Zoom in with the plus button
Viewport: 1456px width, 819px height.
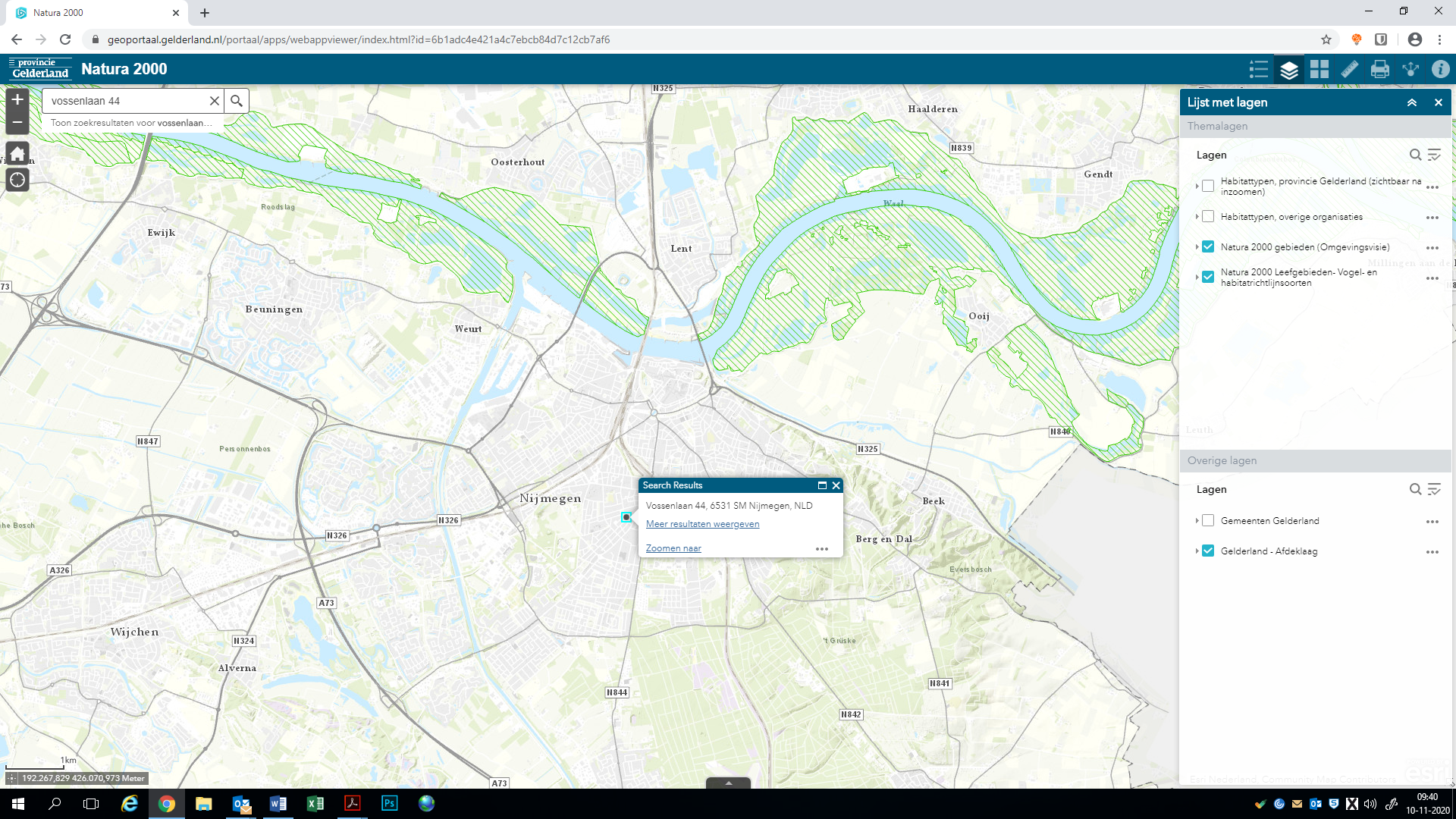point(17,99)
